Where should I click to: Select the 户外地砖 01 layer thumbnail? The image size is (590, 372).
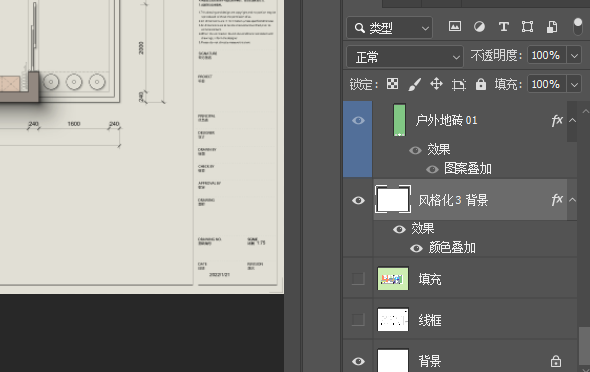point(399,120)
